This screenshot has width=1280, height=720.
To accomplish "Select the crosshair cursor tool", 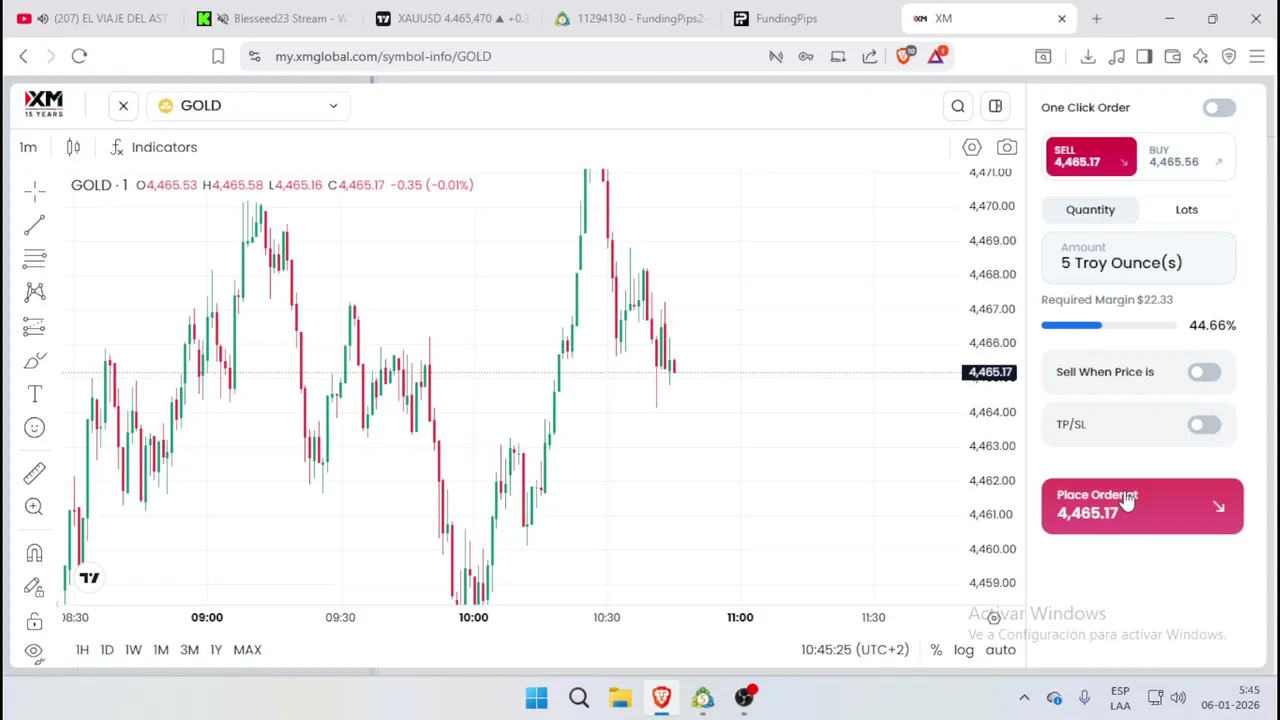I will click(x=34, y=190).
